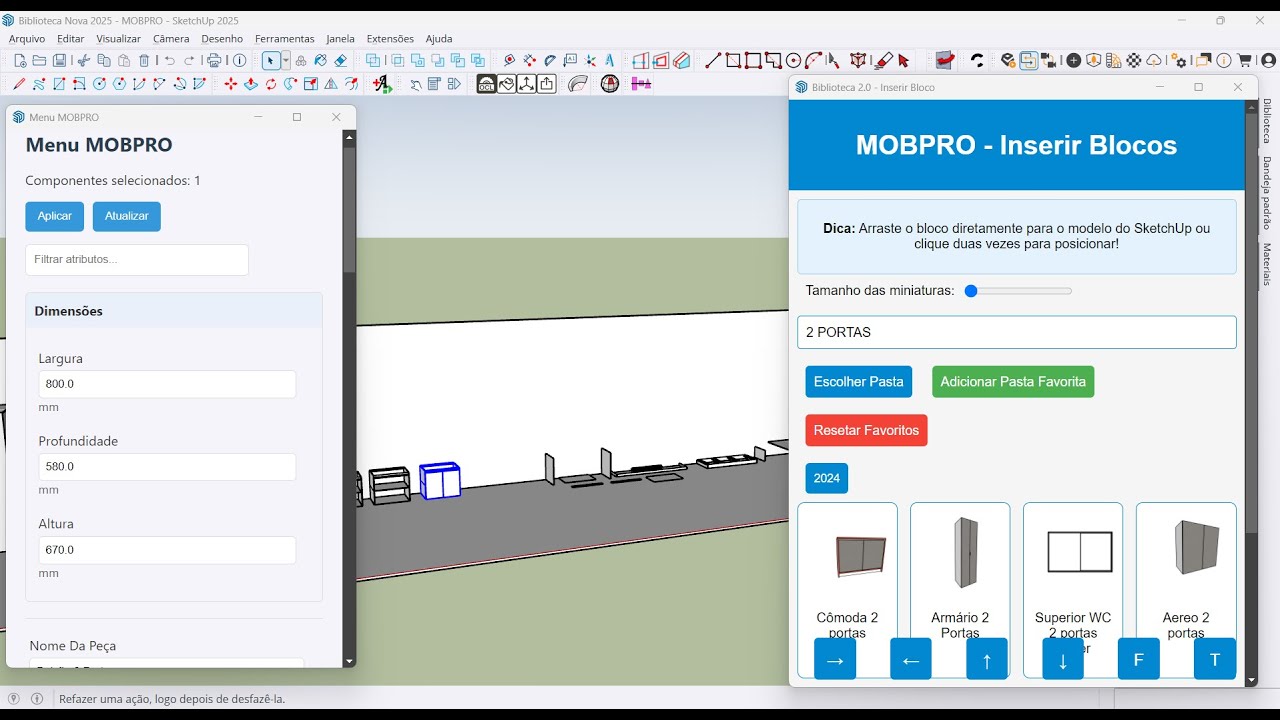The width and height of the screenshot is (1280, 720).
Task: Open the Arquivo menu
Action: [x=27, y=39]
